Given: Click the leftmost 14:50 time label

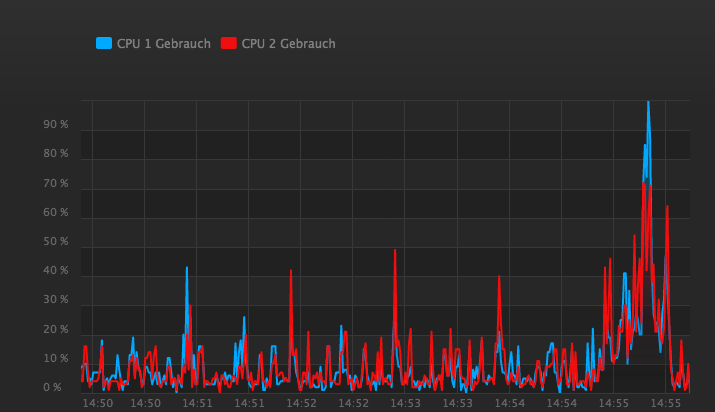Looking at the screenshot, I should point(97,403).
